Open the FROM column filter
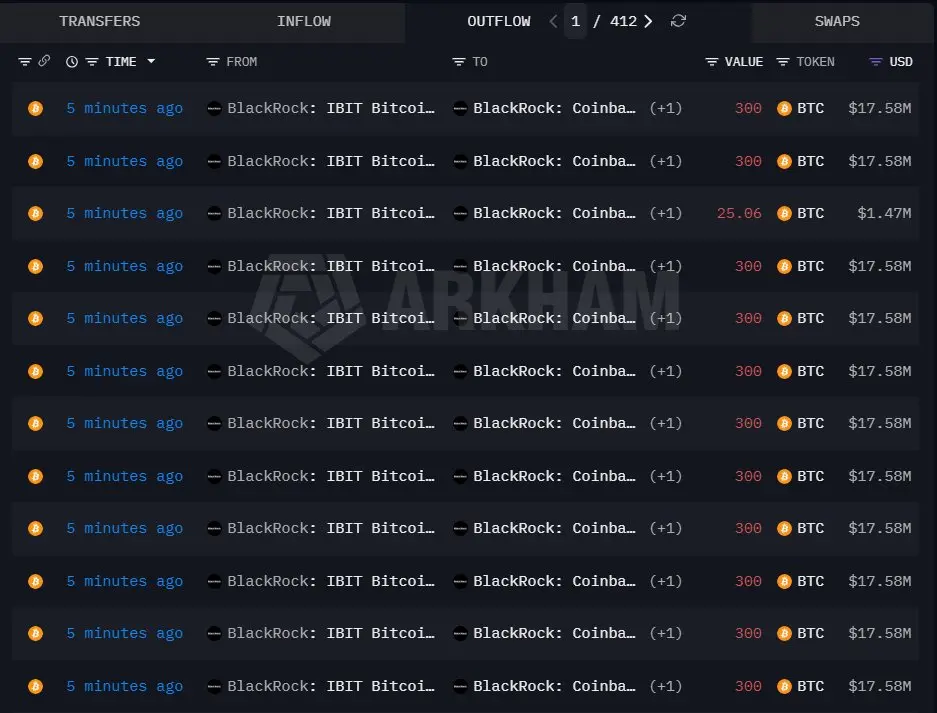Screen dimensions: 937x713 213,62
